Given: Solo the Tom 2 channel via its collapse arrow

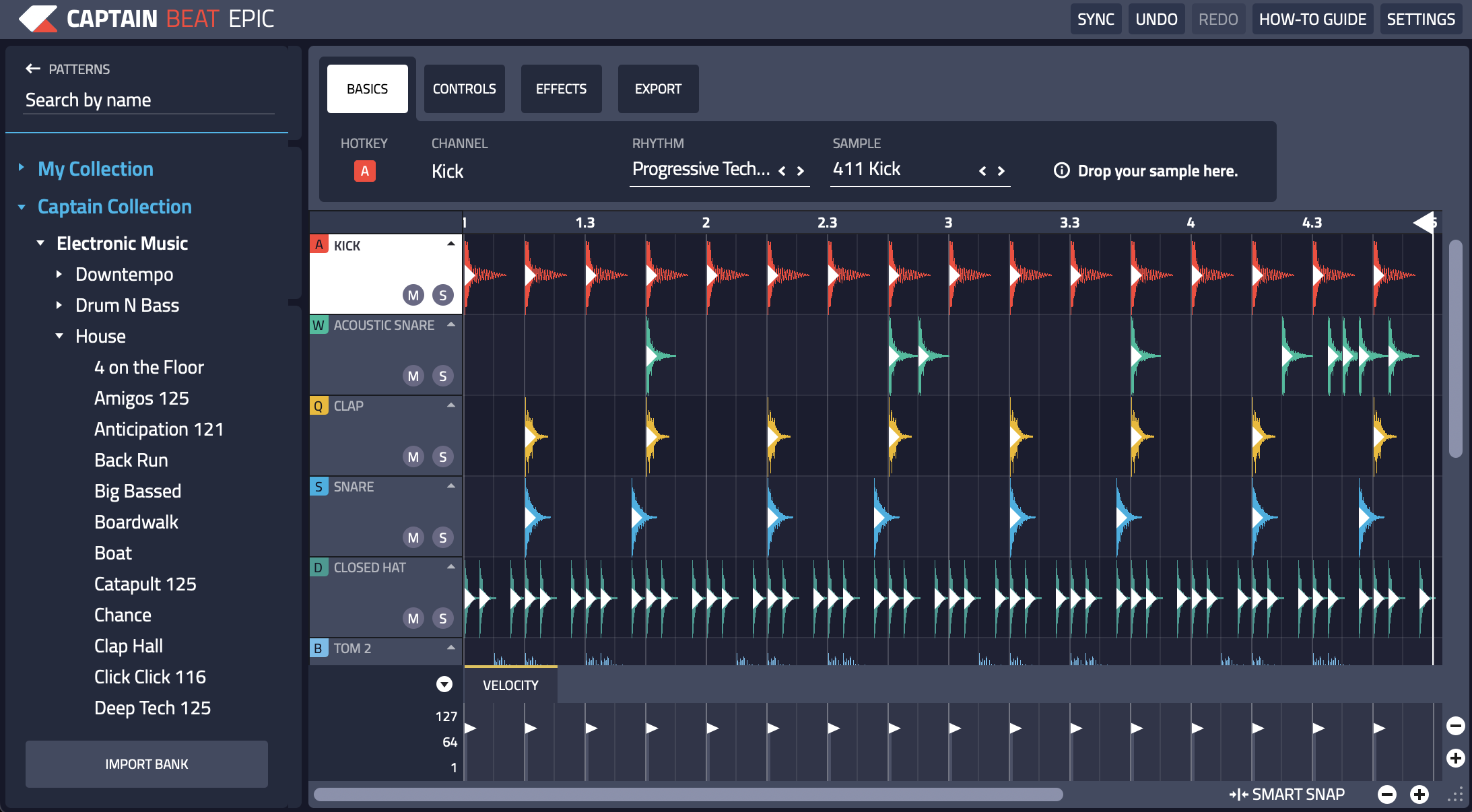Looking at the screenshot, I should point(453,649).
